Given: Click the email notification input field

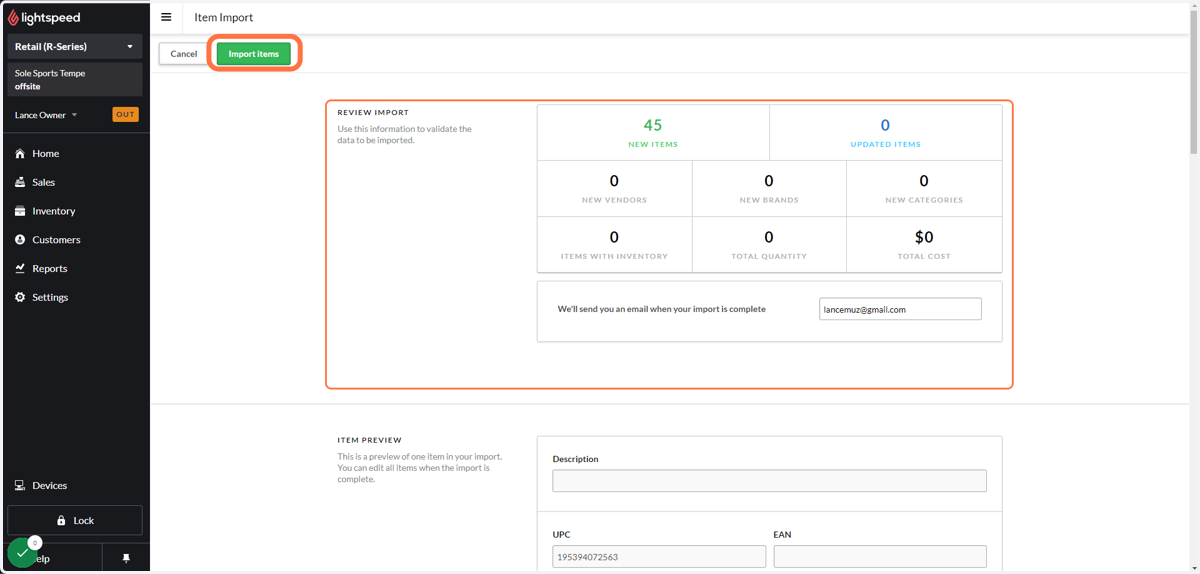Looking at the screenshot, I should 900,310.
